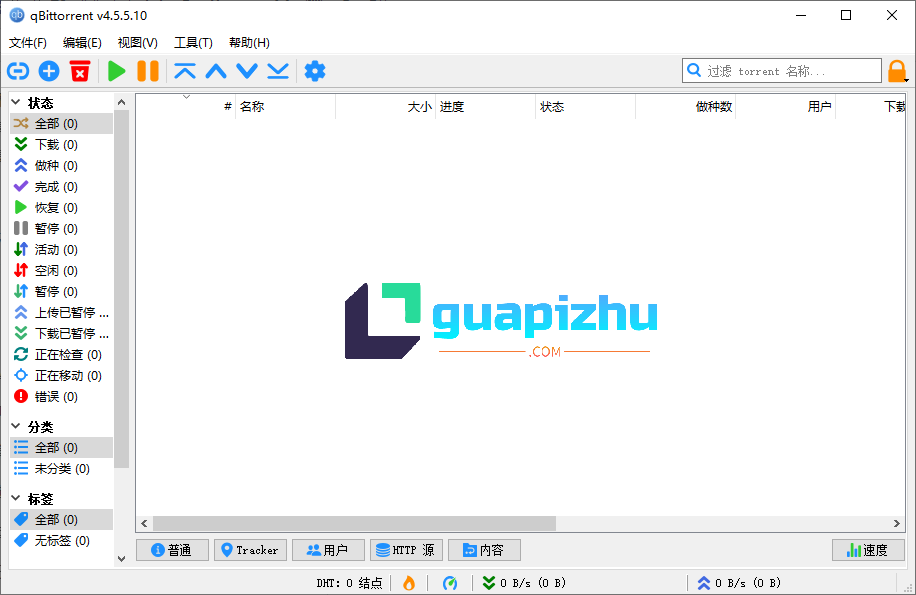Click horizontal scrollbar right arrow
916x595 pixels.
point(897,524)
